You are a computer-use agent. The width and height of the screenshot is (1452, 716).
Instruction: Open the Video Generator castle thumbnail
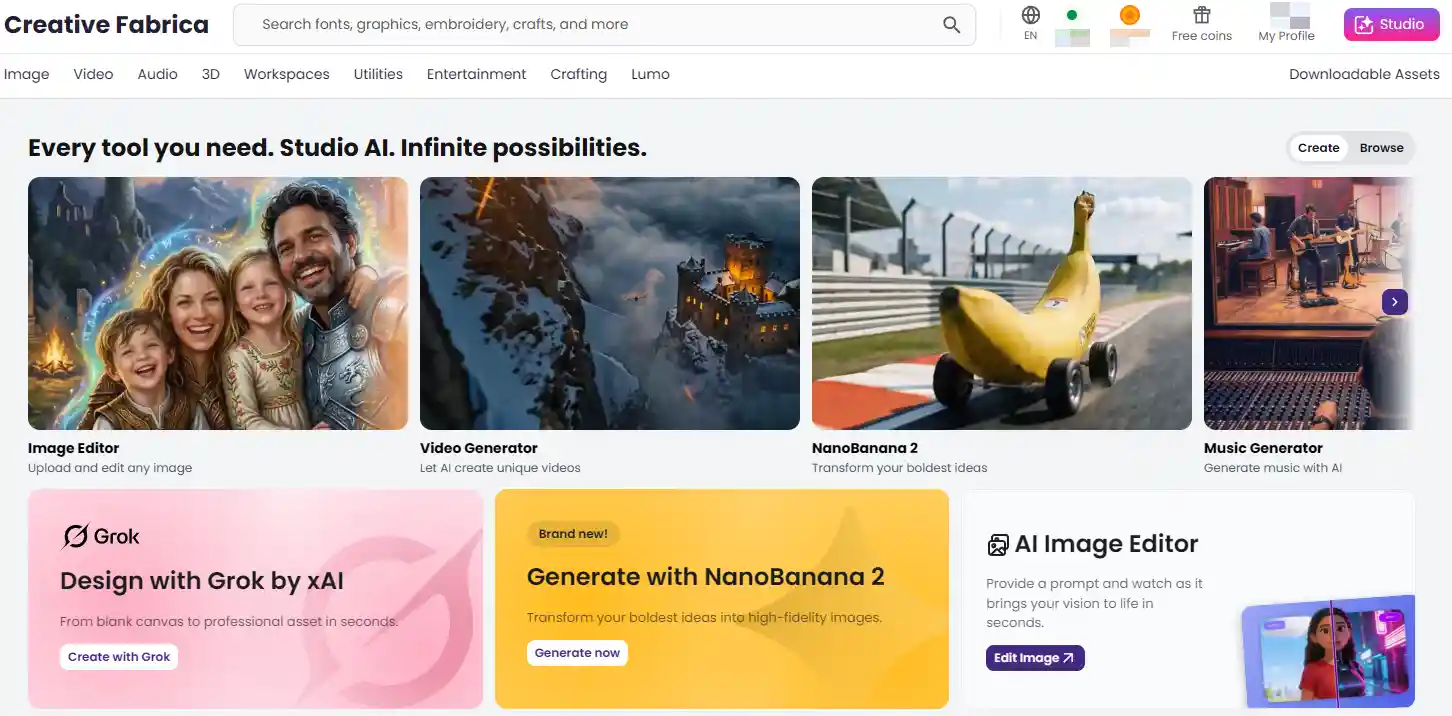[609, 303]
